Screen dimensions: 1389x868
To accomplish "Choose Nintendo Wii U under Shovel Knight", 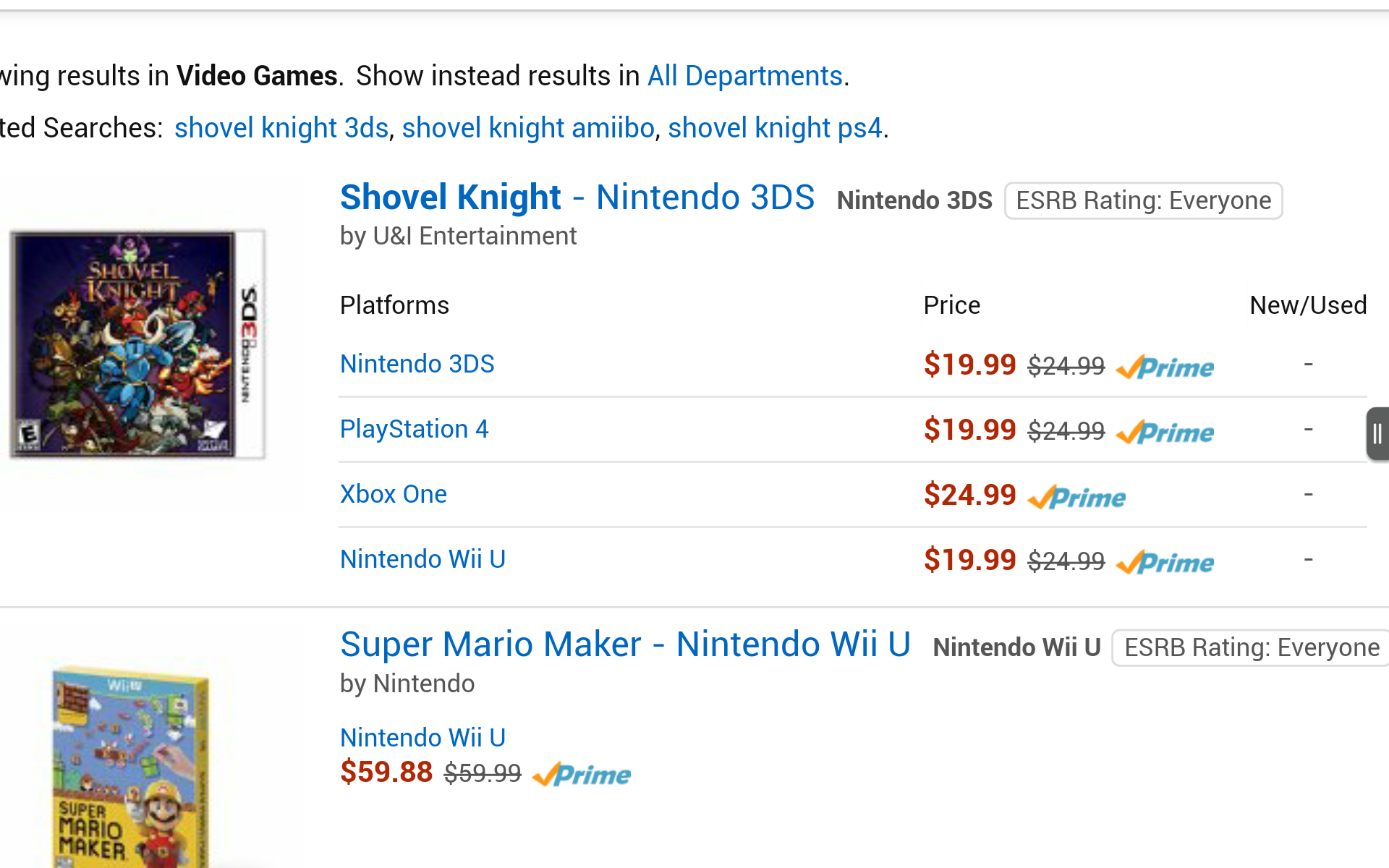I will [422, 559].
